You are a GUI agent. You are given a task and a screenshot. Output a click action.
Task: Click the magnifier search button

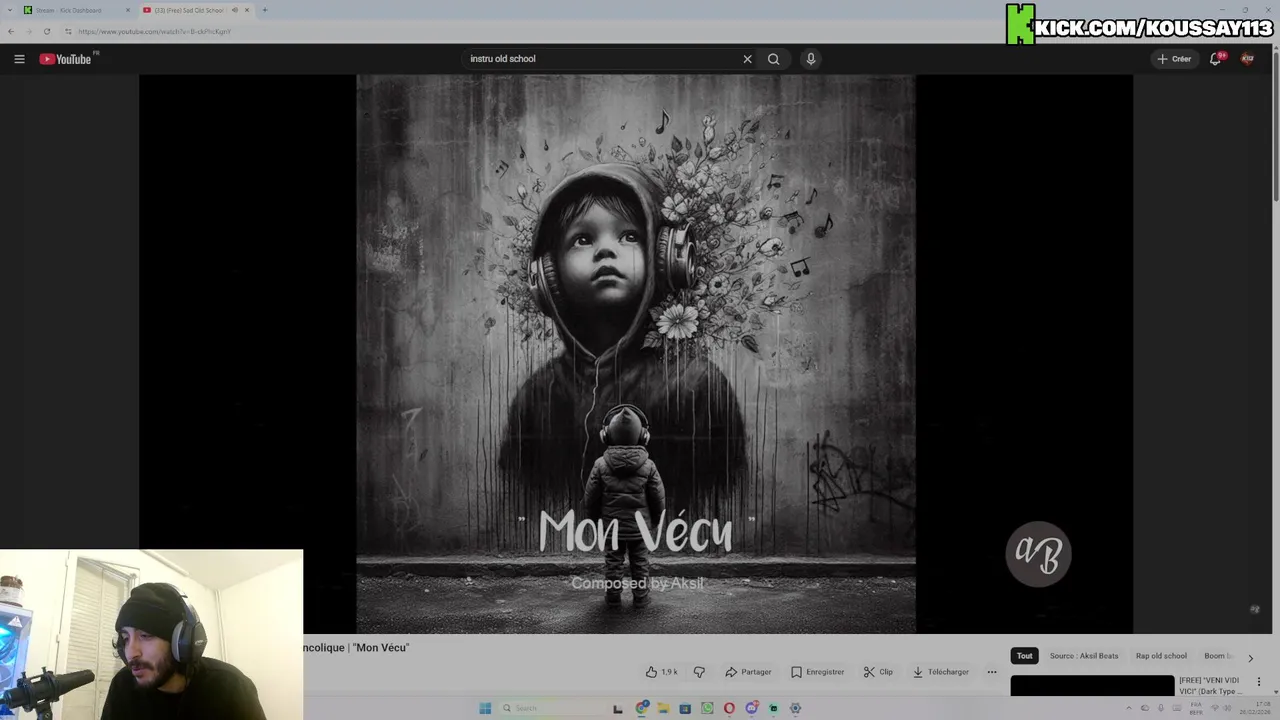[x=773, y=59]
